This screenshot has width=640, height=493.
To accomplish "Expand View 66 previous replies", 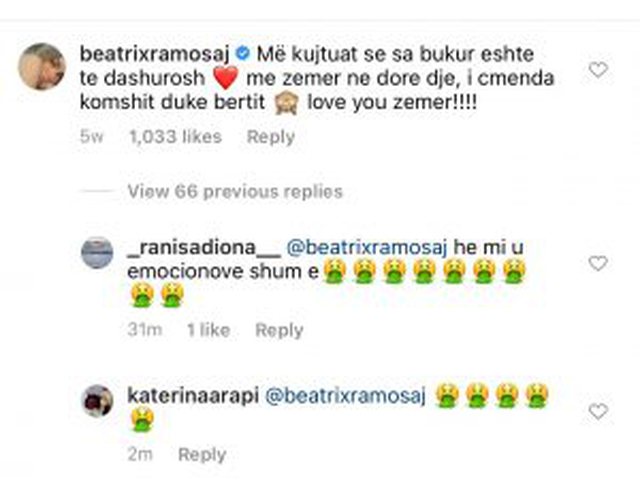I will (235, 191).
